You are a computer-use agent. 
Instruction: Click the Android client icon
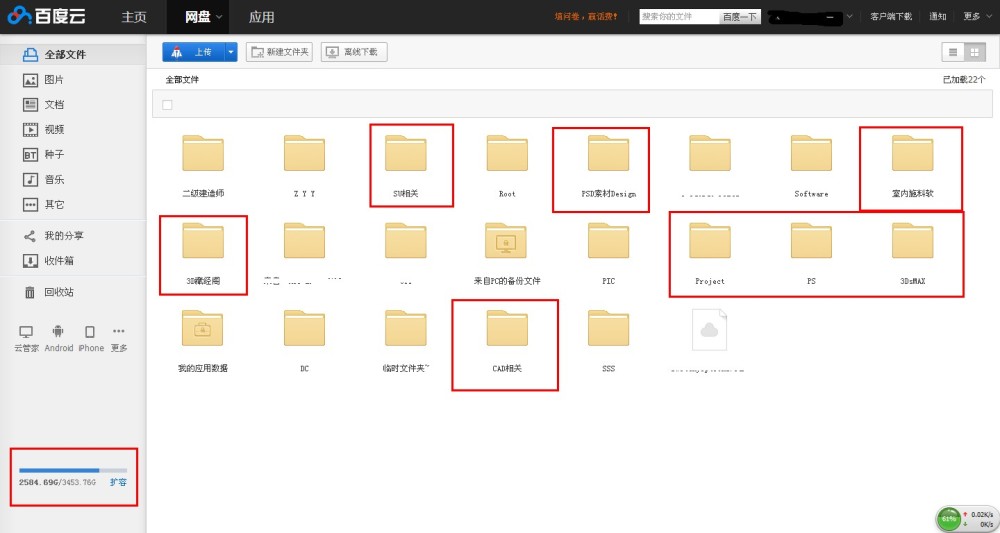58,332
